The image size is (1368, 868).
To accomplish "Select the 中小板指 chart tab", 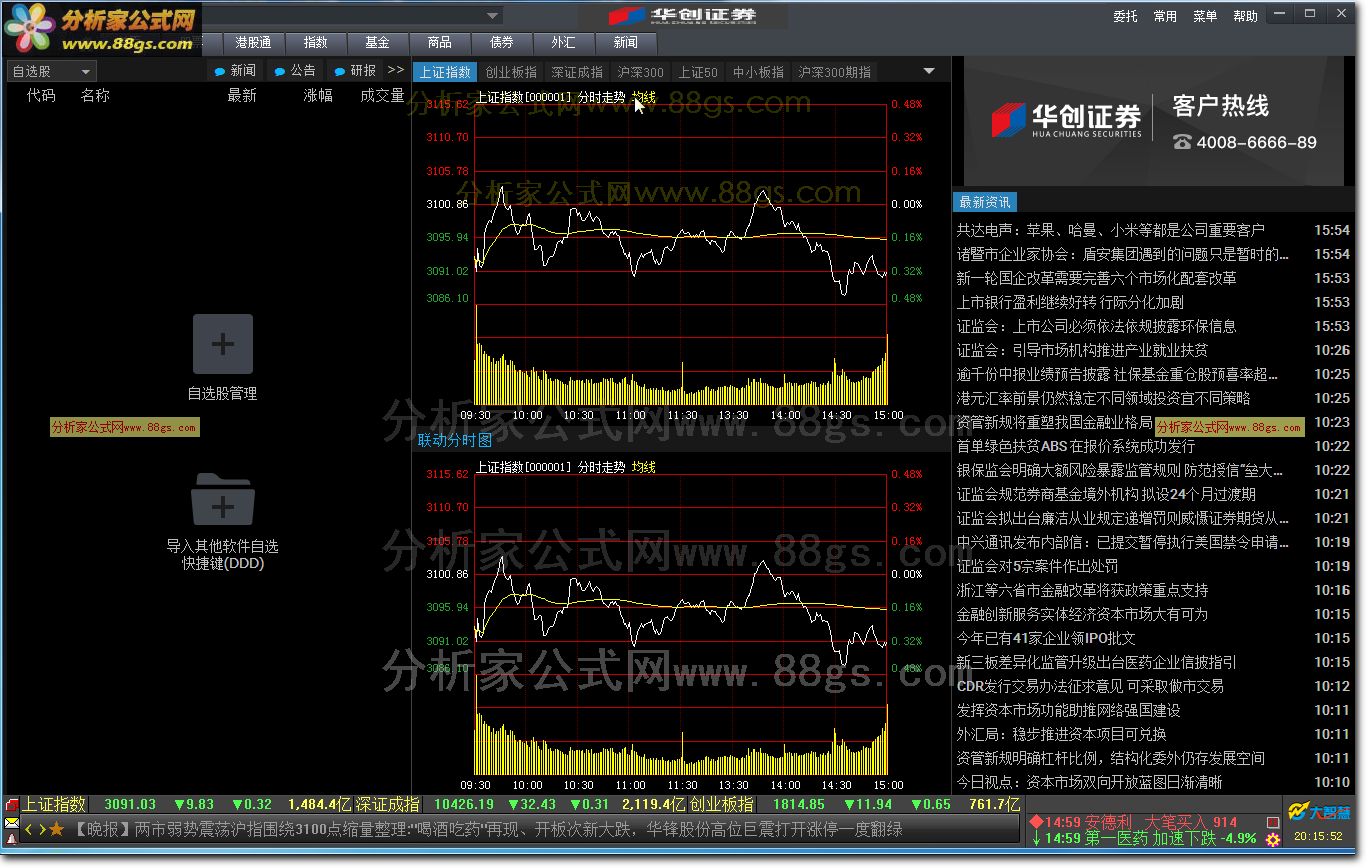I will pos(758,72).
